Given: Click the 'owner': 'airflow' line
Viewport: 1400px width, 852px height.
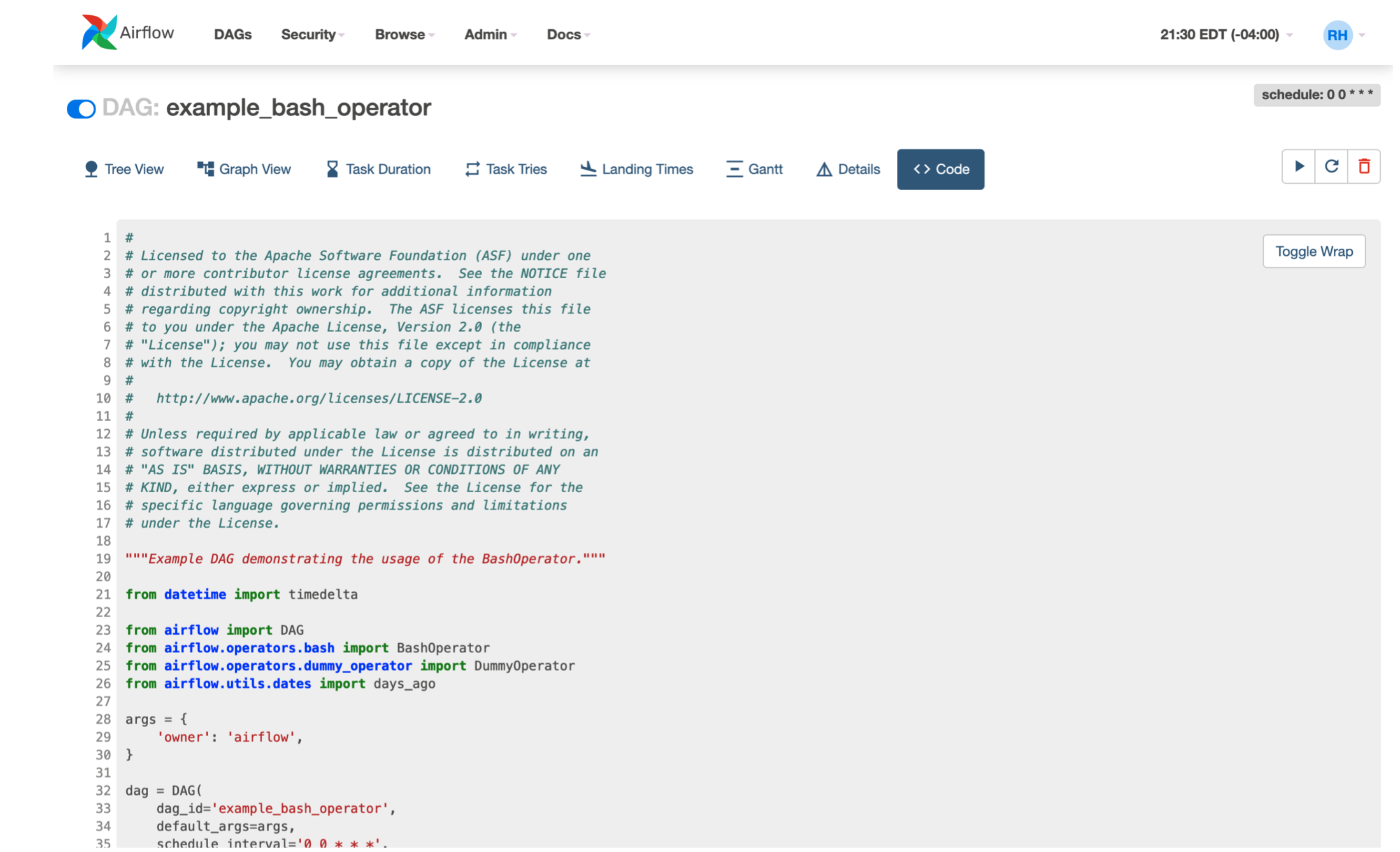Looking at the screenshot, I should [230, 737].
